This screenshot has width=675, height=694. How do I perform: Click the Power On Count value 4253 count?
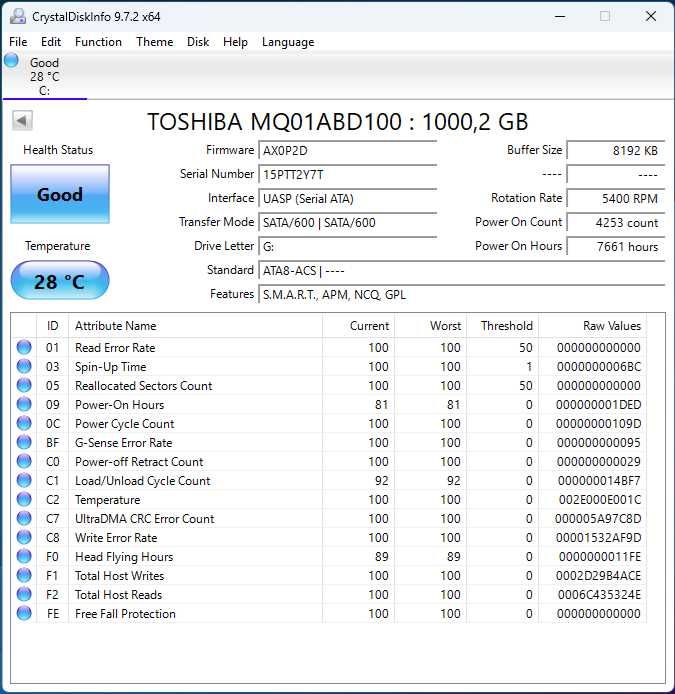616,223
